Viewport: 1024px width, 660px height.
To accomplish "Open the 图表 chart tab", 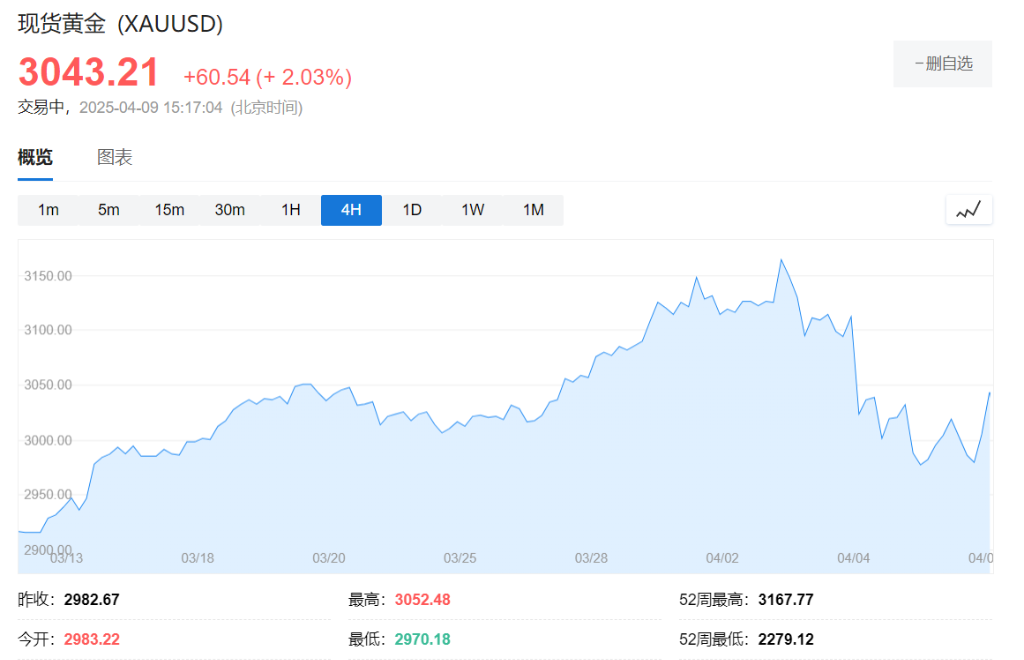I will (x=115, y=157).
